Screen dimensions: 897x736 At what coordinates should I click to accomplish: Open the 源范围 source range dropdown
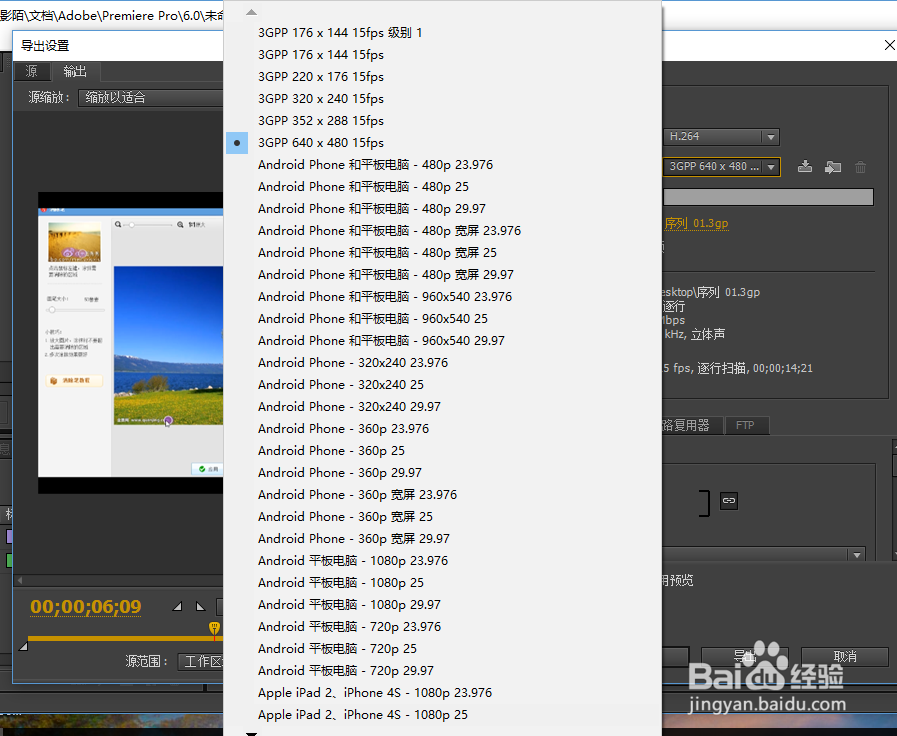[x=200, y=662]
